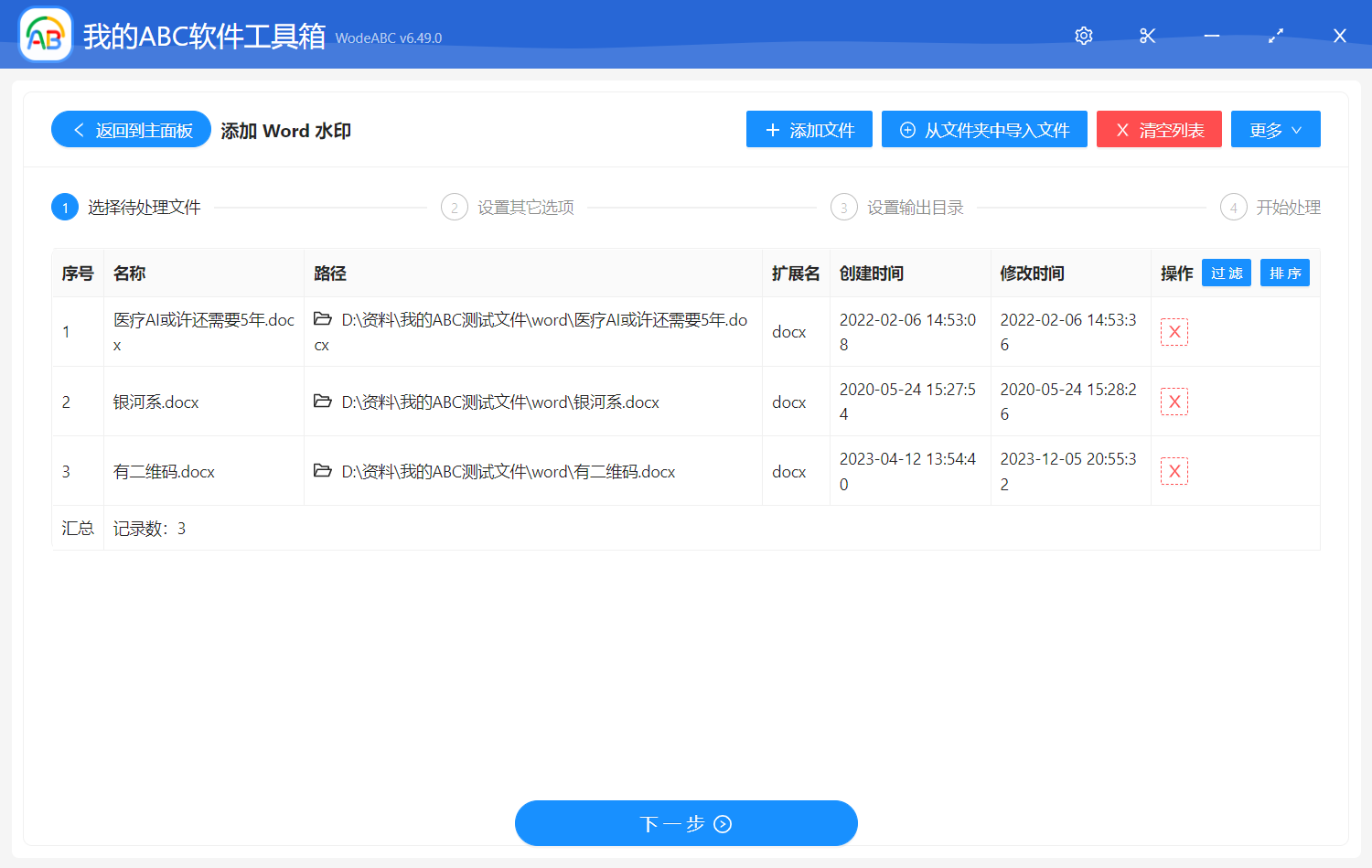This screenshot has height=868, width=1372.
Task: Return to main panel via 返回到主面板
Action: point(130,129)
